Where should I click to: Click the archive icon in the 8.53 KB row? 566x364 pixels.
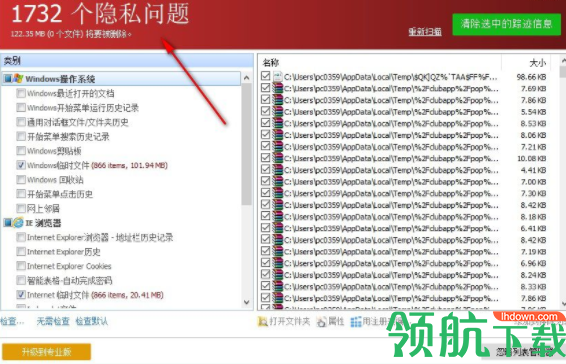click(x=277, y=123)
